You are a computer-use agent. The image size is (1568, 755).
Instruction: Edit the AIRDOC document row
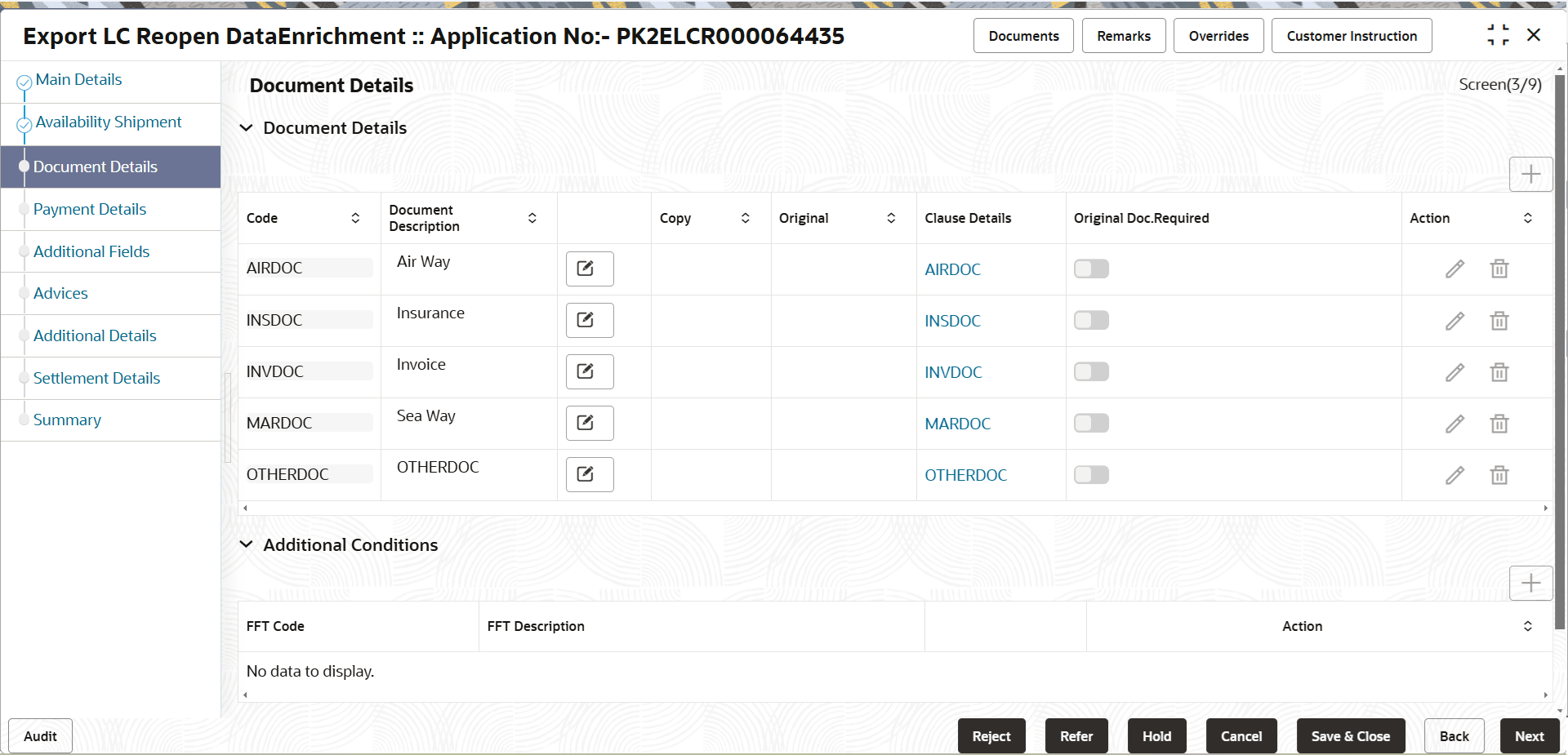point(1456,269)
